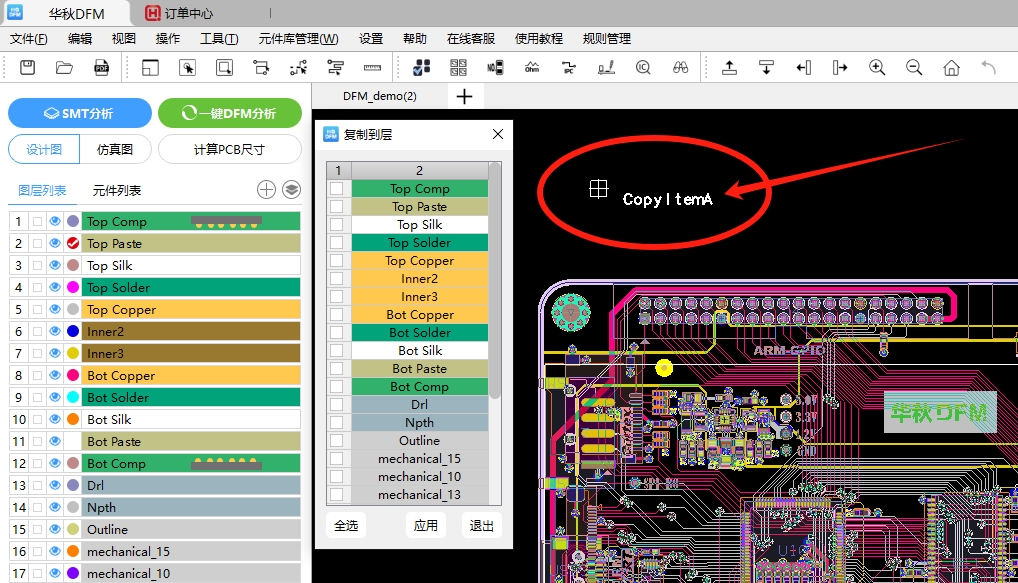Select the ruler measurement tool
The image size is (1018, 583).
[372, 68]
